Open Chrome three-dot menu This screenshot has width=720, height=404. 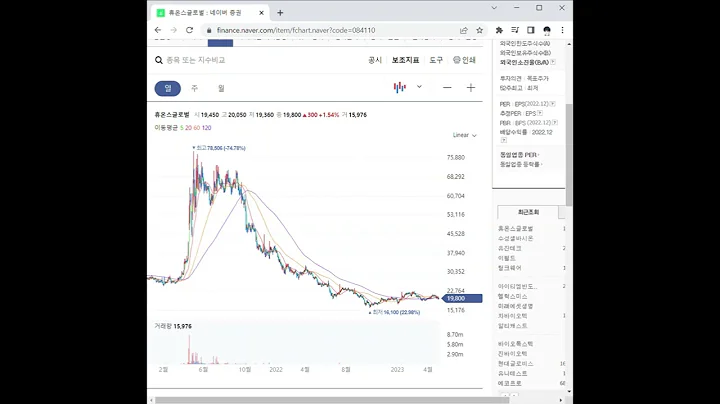562,30
